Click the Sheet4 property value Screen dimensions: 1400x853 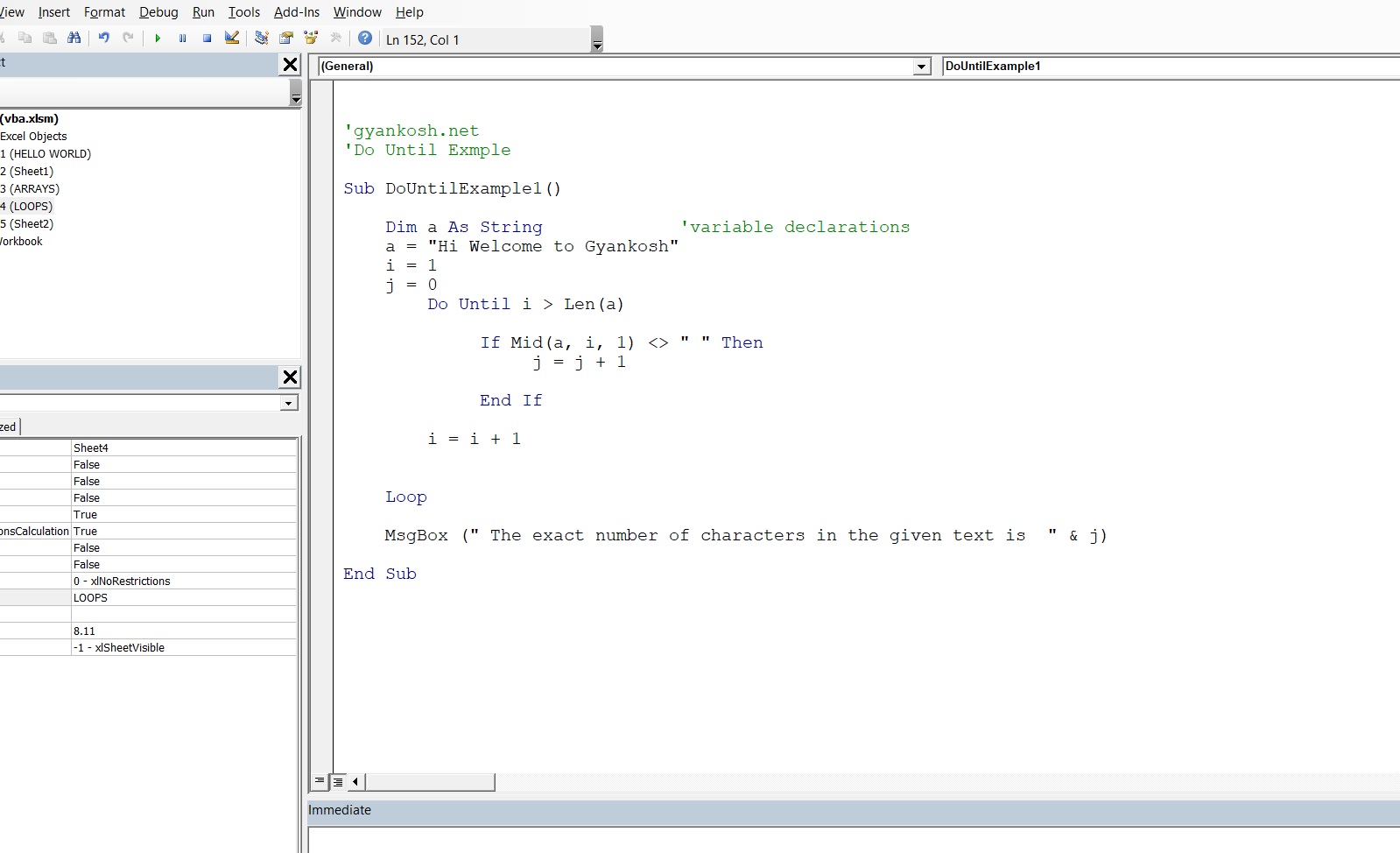coord(184,448)
